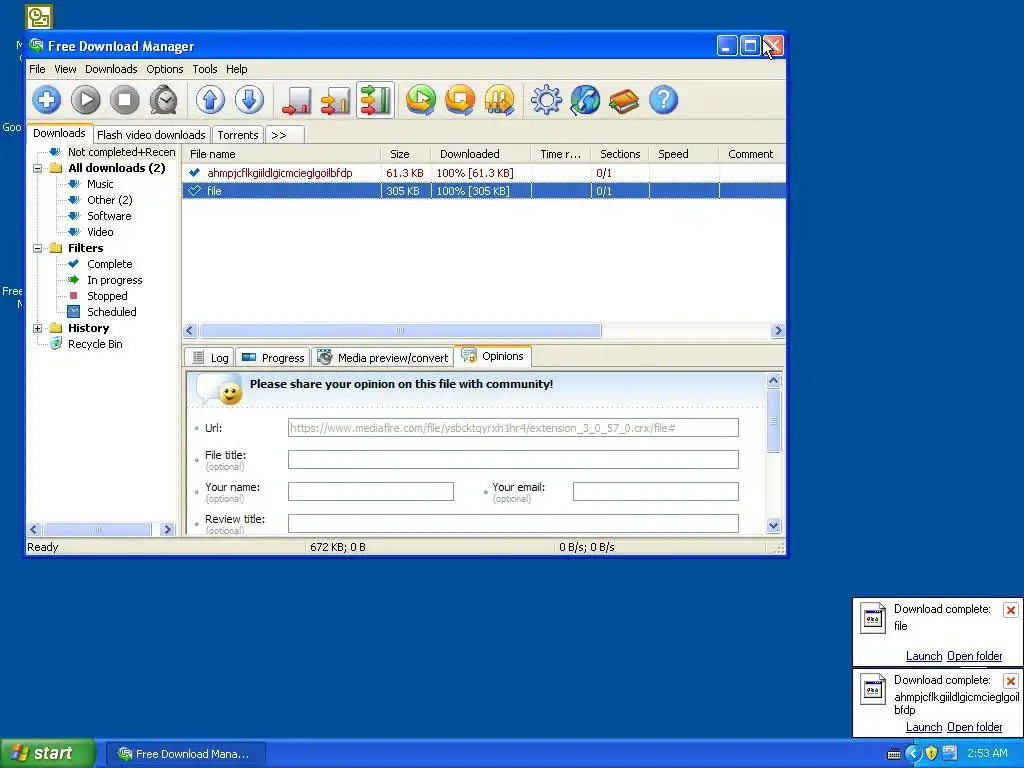The width and height of the screenshot is (1024, 768).
Task: Open the File menu
Action: [37, 69]
